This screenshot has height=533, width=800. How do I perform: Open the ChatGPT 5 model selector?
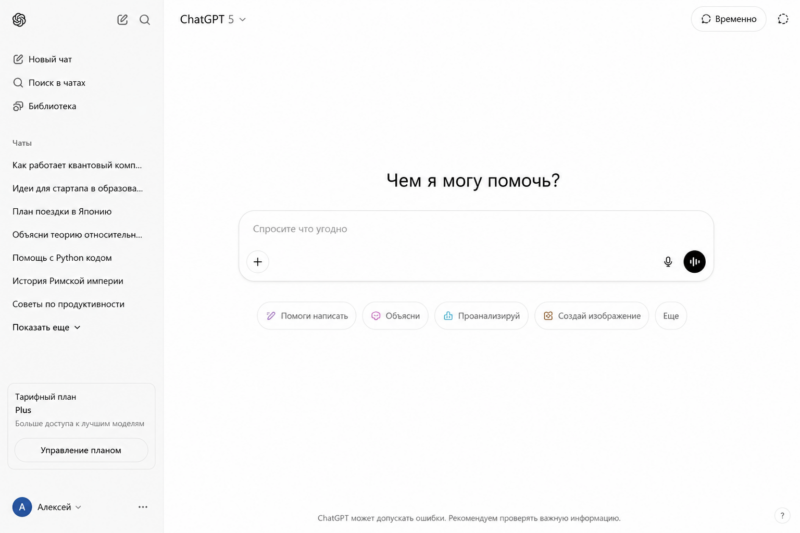pyautogui.click(x=213, y=19)
